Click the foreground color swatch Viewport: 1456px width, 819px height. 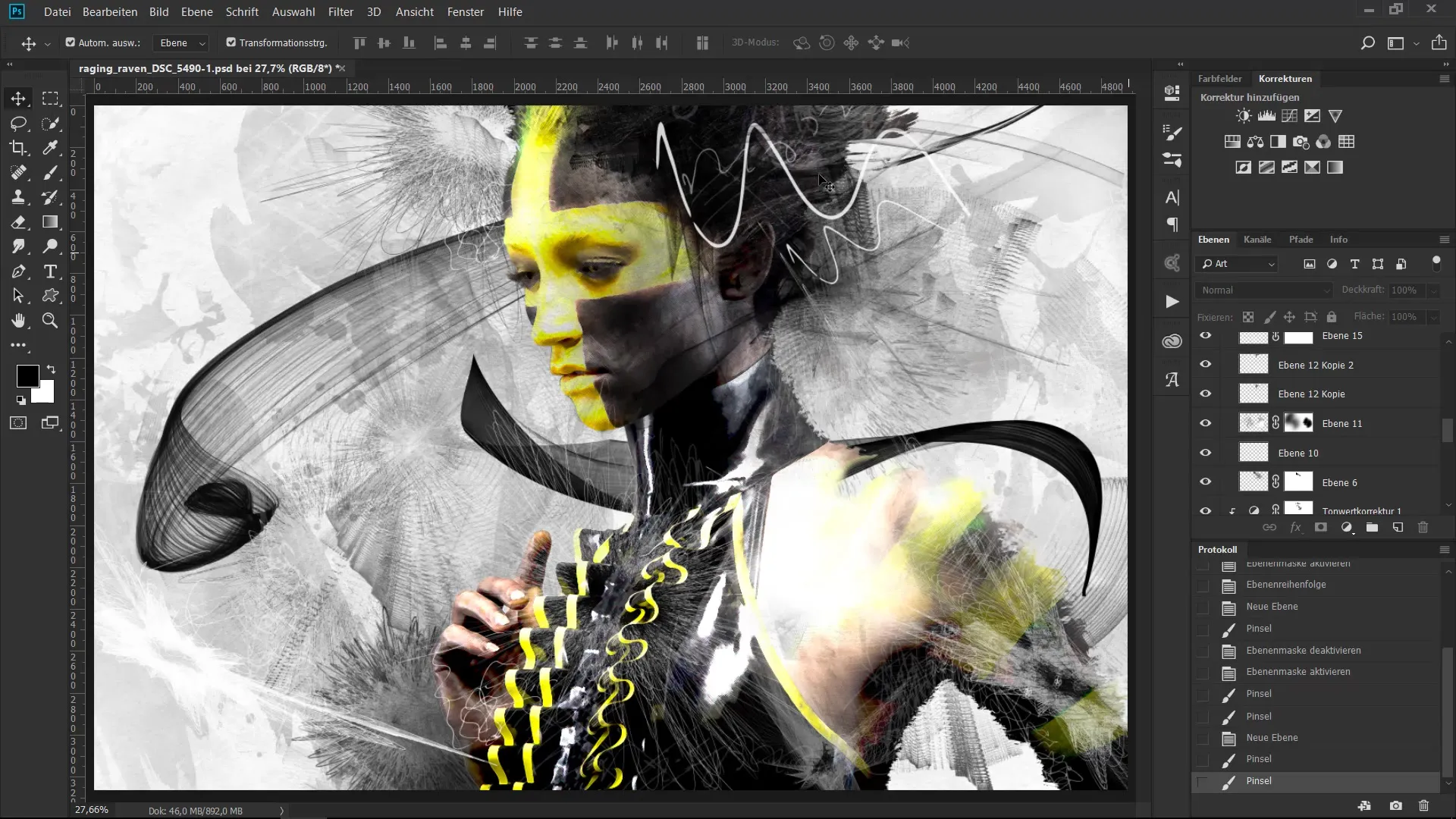pos(27,375)
